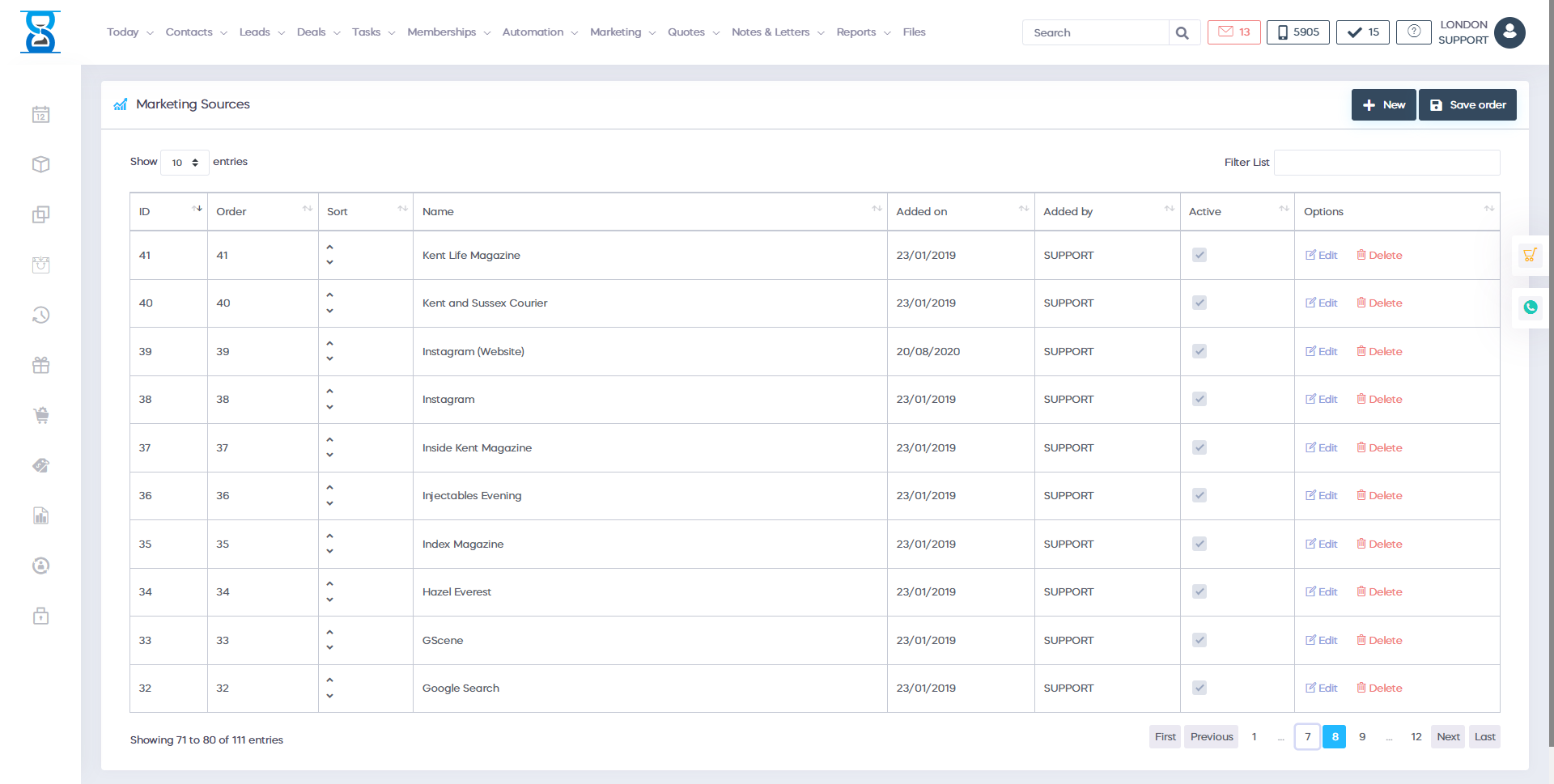This screenshot has width=1554, height=784.
Task: Toggle Active checkbox for Instagram (Website)
Action: [1199, 352]
